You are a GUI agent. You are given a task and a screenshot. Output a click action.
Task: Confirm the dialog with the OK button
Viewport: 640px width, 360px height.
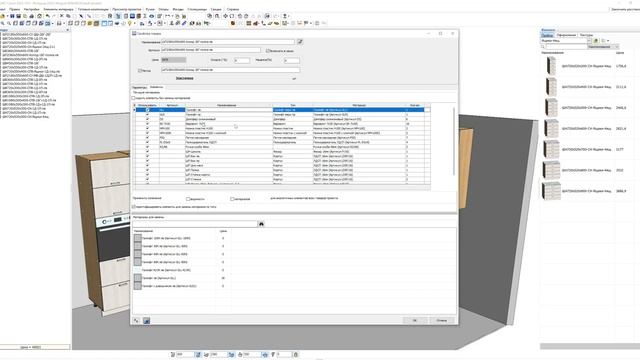[415, 320]
